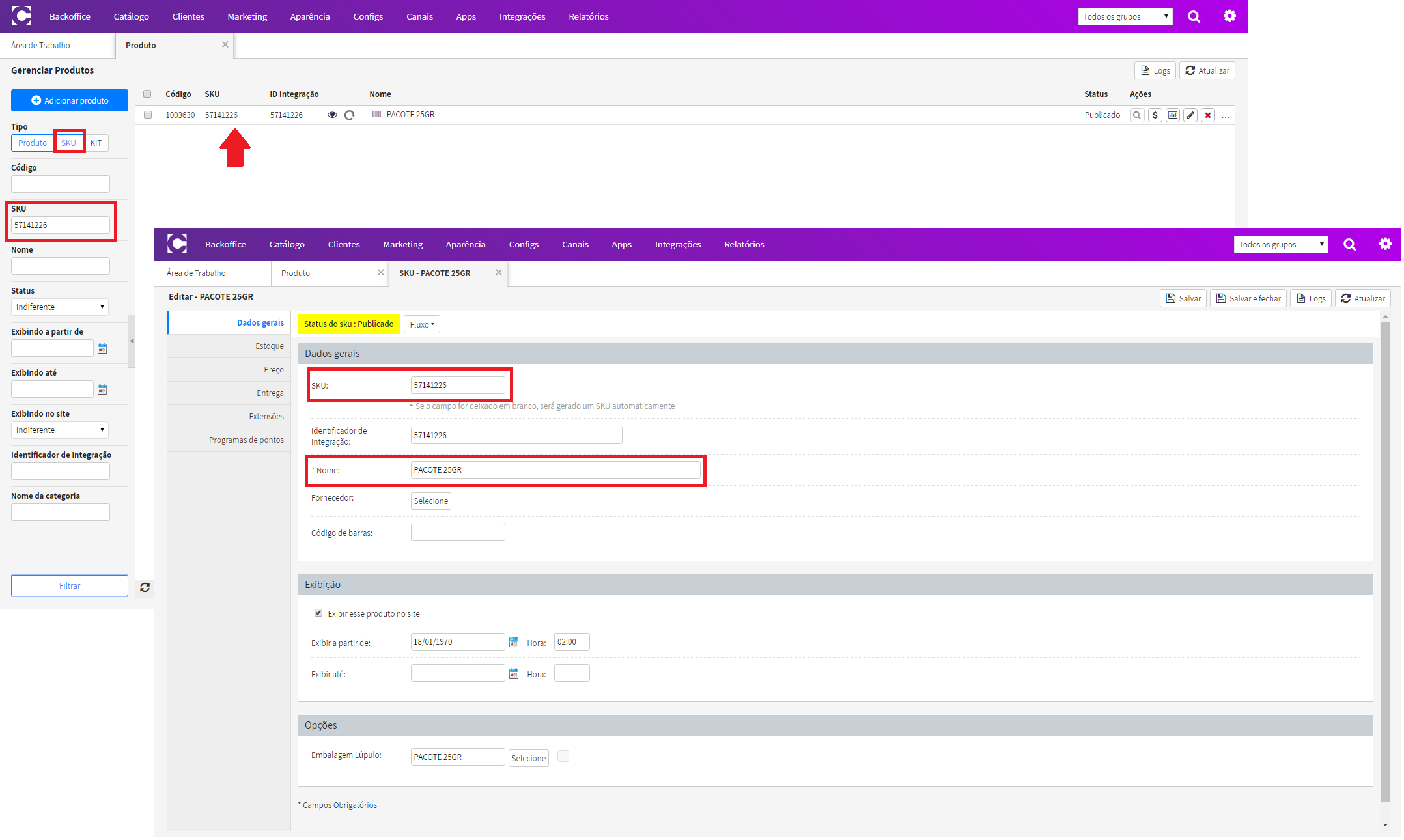Click the platform logo in the SKU editor window
This screenshot has width=1404, height=840.
(x=176, y=244)
